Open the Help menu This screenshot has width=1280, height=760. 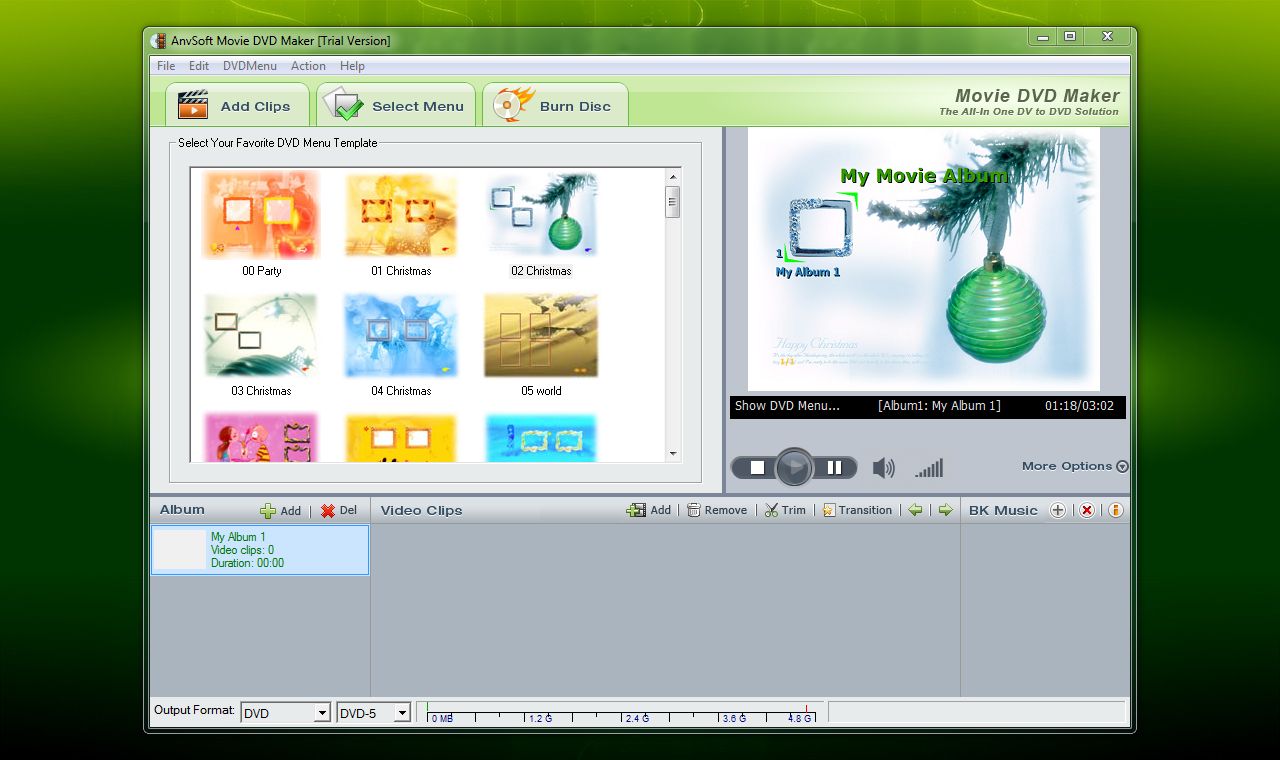tap(352, 66)
